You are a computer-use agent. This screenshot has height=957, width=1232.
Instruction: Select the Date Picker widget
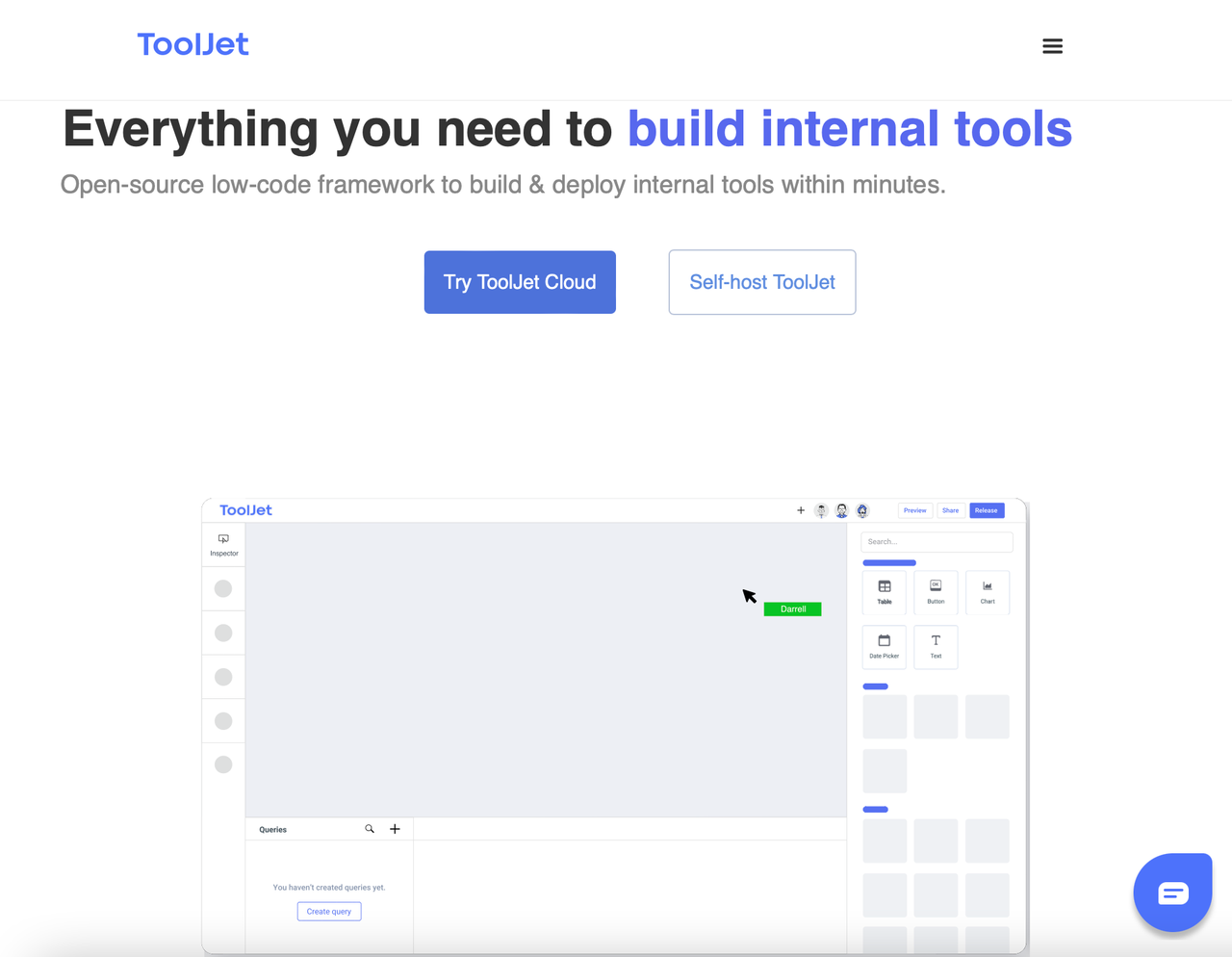click(885, 646)
